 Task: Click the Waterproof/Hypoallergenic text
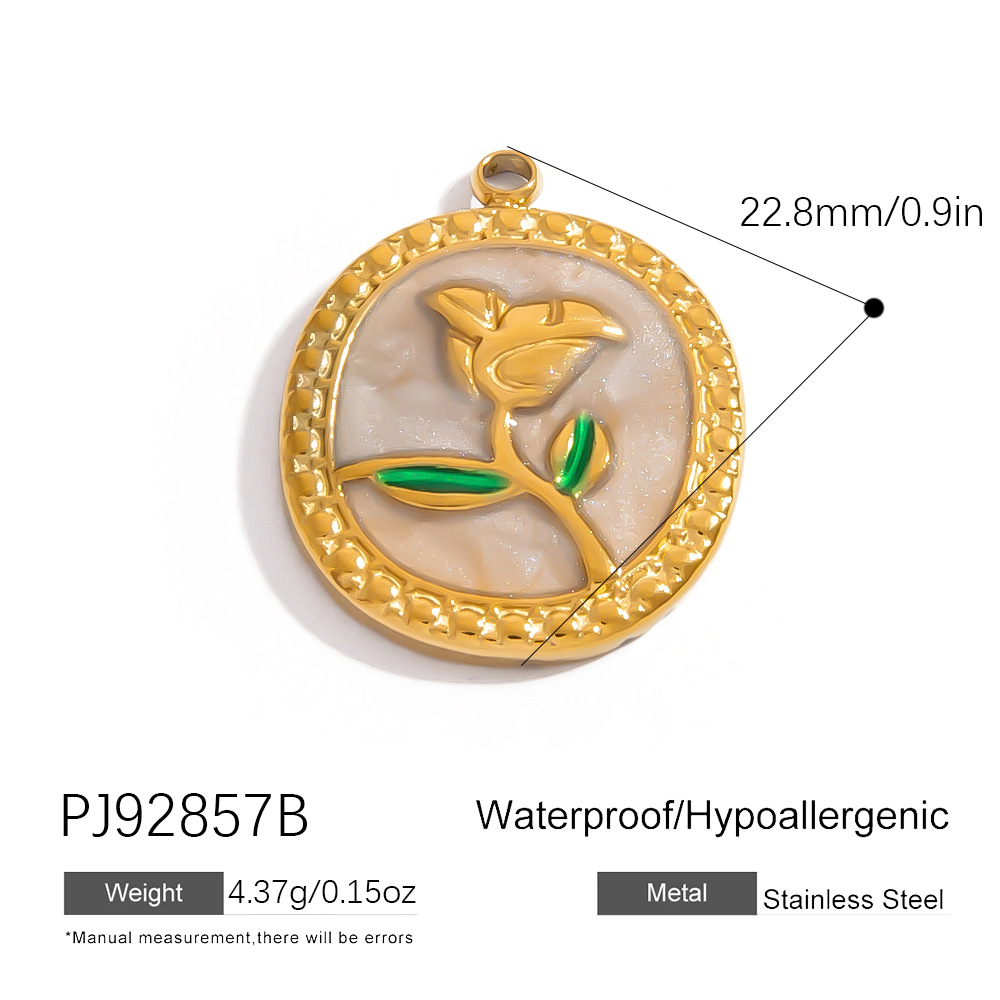tap(712, 816)
